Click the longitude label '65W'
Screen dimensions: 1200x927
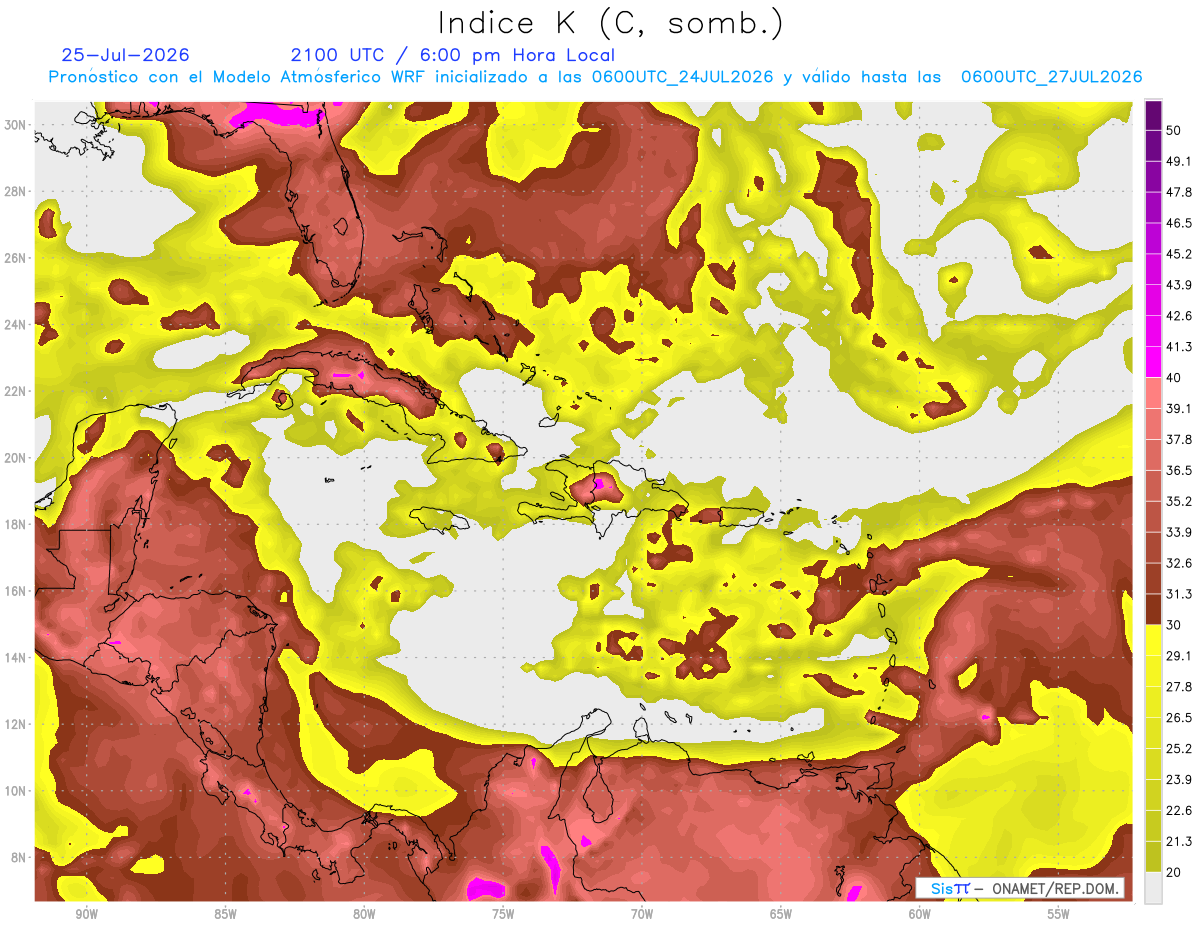[x=781, y=915]
